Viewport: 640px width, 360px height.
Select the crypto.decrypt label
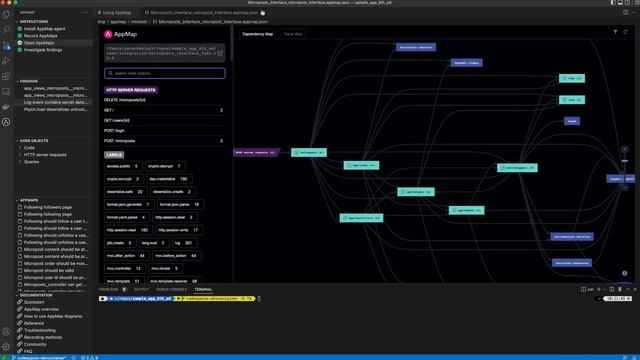pyautogui.click(x=165, y=166)
